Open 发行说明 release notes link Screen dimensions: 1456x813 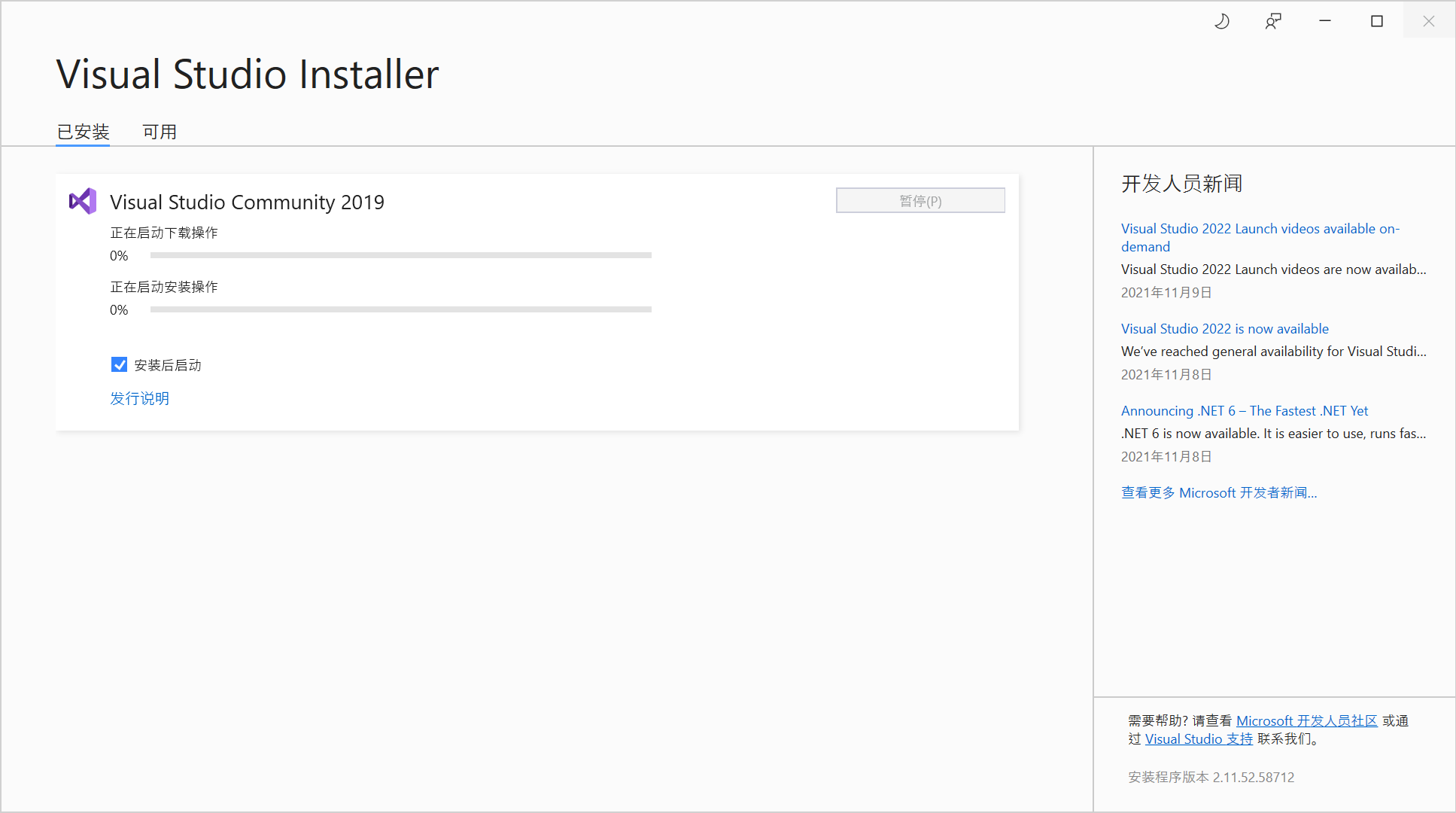pyautogui.click(x=140, y=398)
